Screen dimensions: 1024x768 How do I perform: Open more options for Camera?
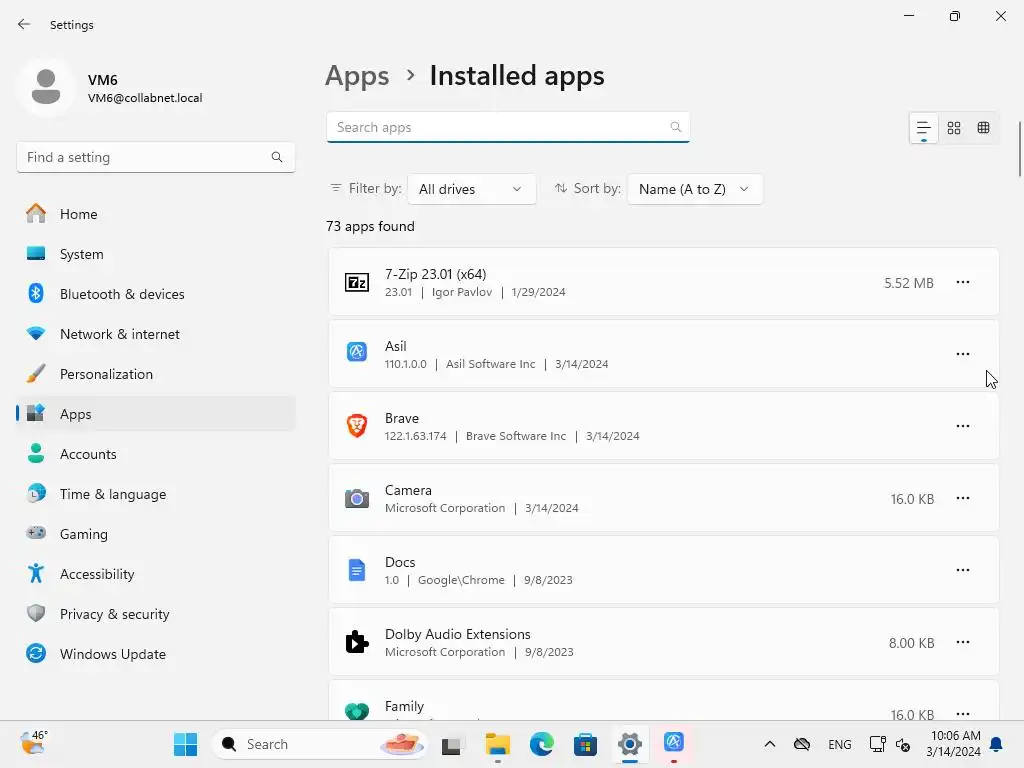click(963, 498)
